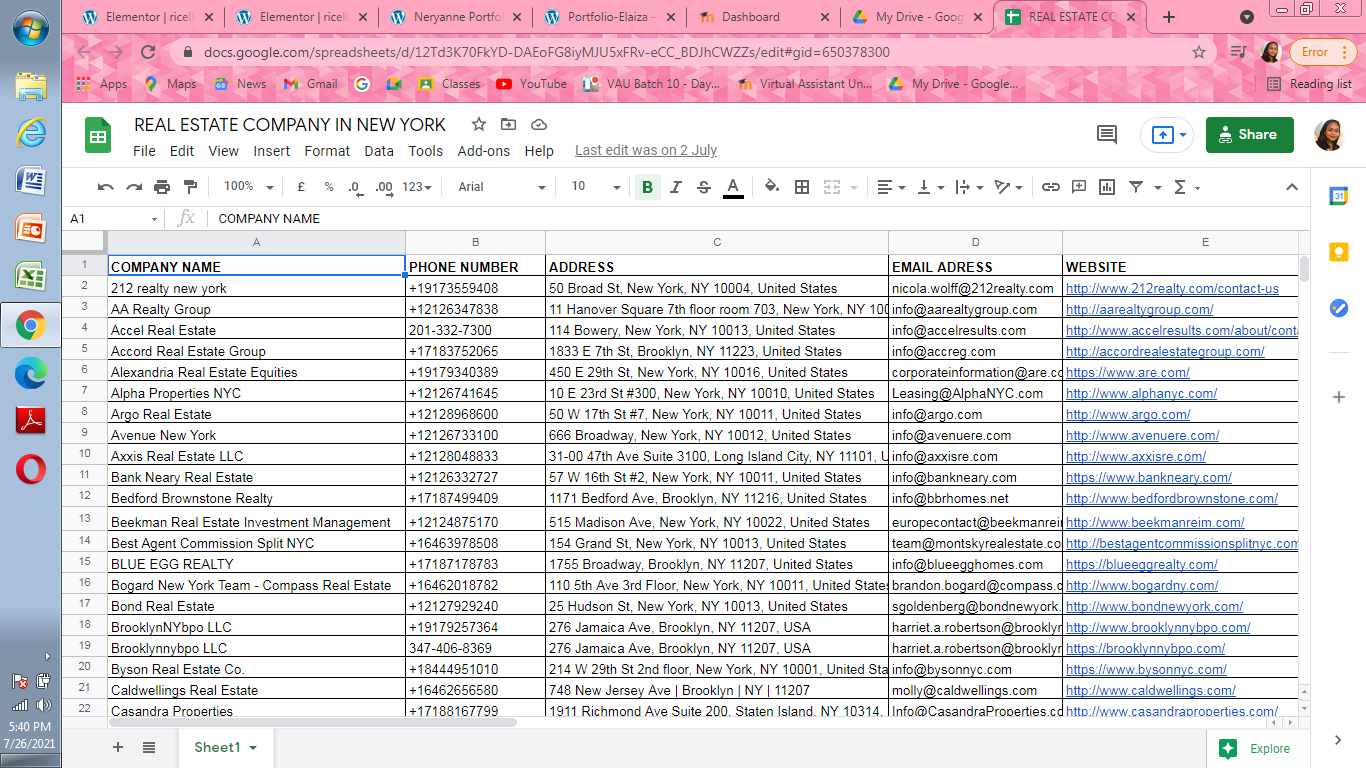Open the Insert menu
The width and height of the screenshot is (1366, 768).
[271, 151]
